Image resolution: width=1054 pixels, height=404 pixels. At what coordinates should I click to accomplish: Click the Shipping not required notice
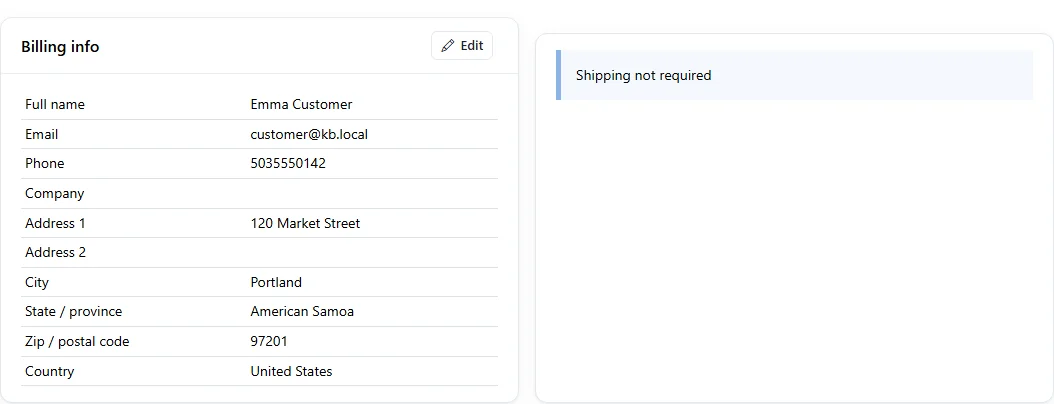click(x=795, y=75)
